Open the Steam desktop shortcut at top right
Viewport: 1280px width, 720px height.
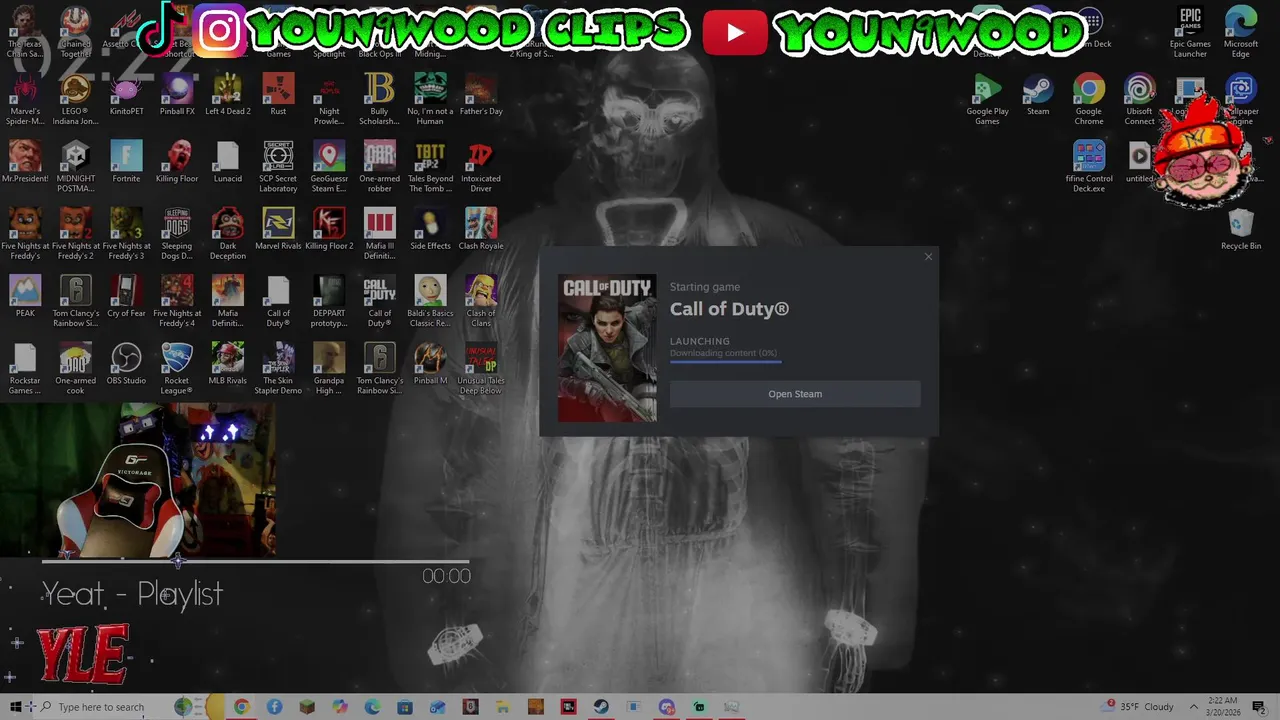point(1038,95)
